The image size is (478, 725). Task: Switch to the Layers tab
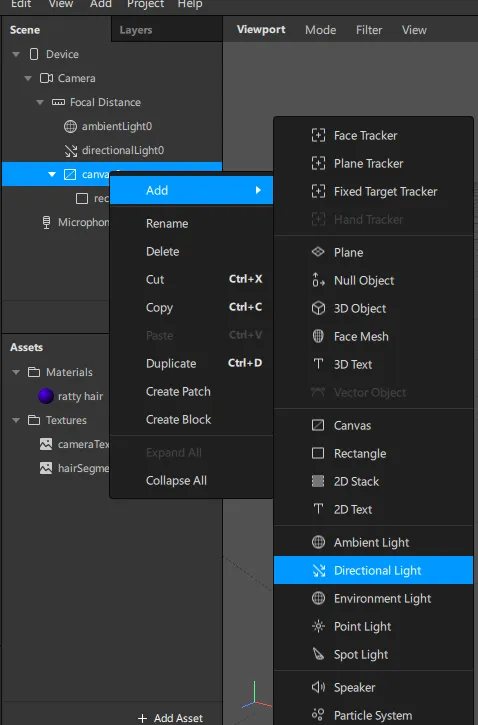coord(135,30)
